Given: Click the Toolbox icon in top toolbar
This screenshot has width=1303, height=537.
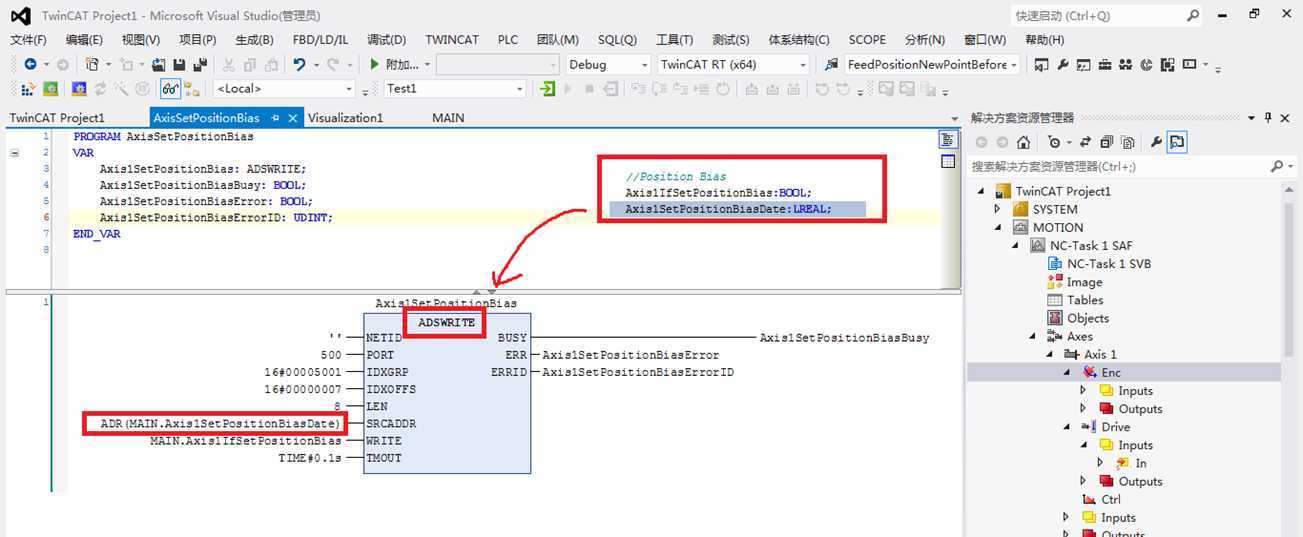Looking at the screenshot, I should (1105, 64).
